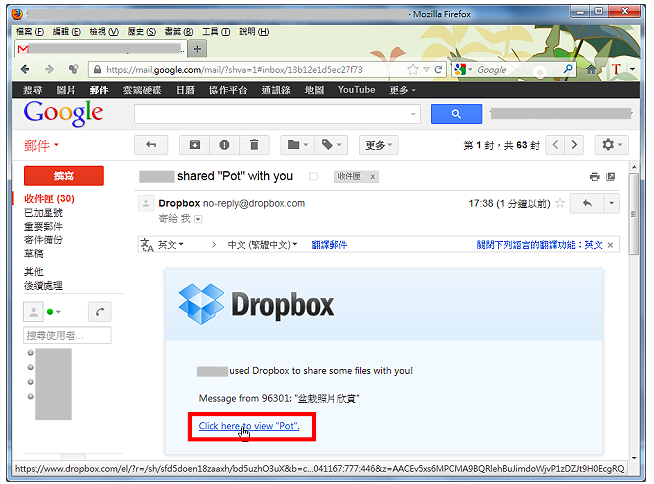Open a new tab with the plus button
Viewport: 654px width, 484px height.
[x=197, y=49]
